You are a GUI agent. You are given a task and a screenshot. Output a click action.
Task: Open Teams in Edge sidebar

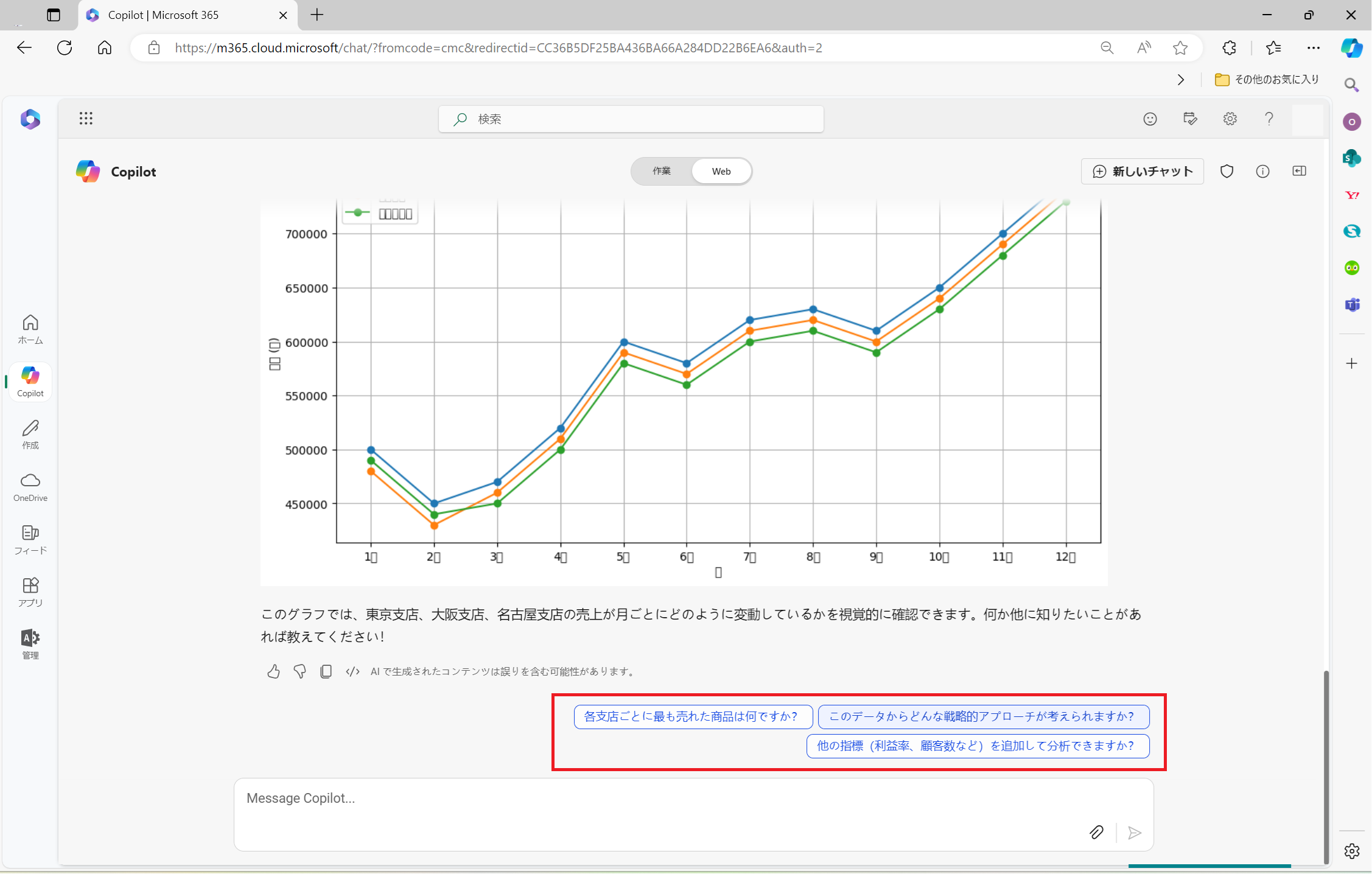pos(1352,304)
